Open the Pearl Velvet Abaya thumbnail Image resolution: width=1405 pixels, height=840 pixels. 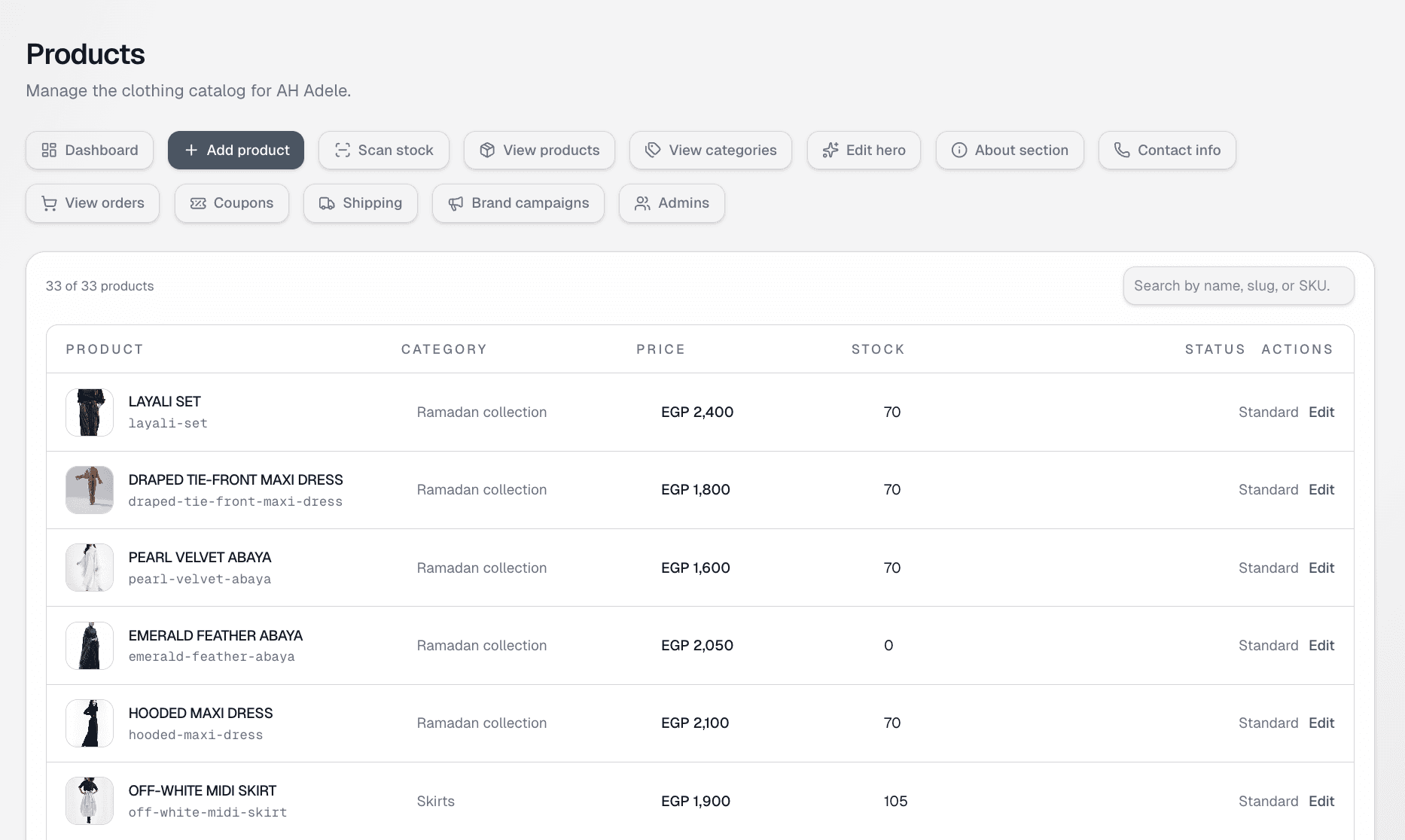pos(90,568)
